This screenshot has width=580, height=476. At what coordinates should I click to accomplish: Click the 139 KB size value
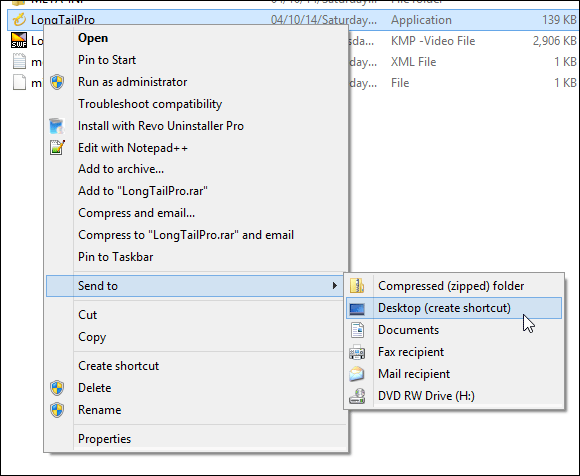[559, 20]
